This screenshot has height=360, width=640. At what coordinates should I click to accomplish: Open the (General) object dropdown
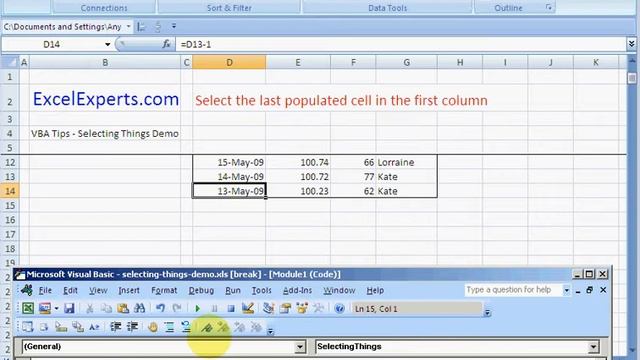300,347
